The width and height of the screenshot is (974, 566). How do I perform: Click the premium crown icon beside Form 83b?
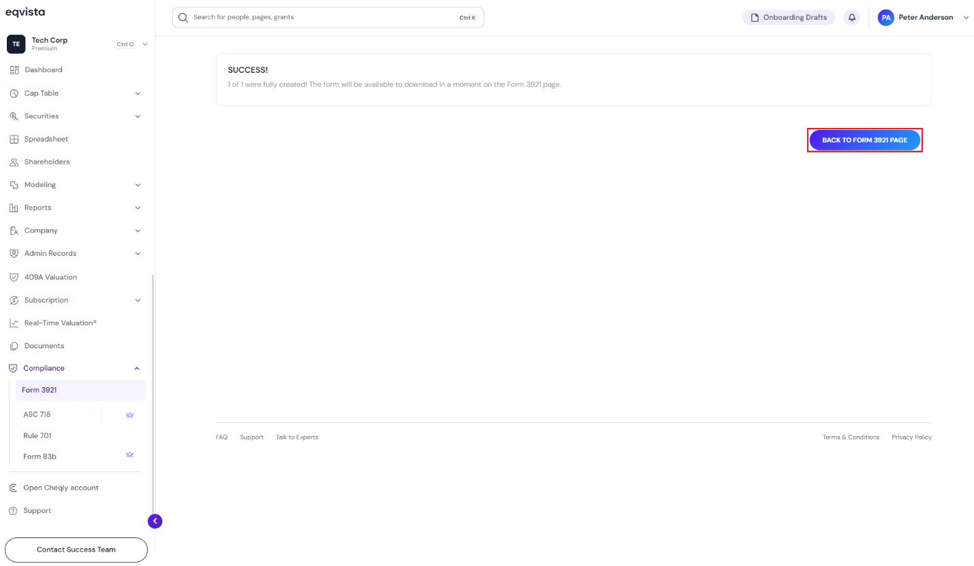pos(130,454)
